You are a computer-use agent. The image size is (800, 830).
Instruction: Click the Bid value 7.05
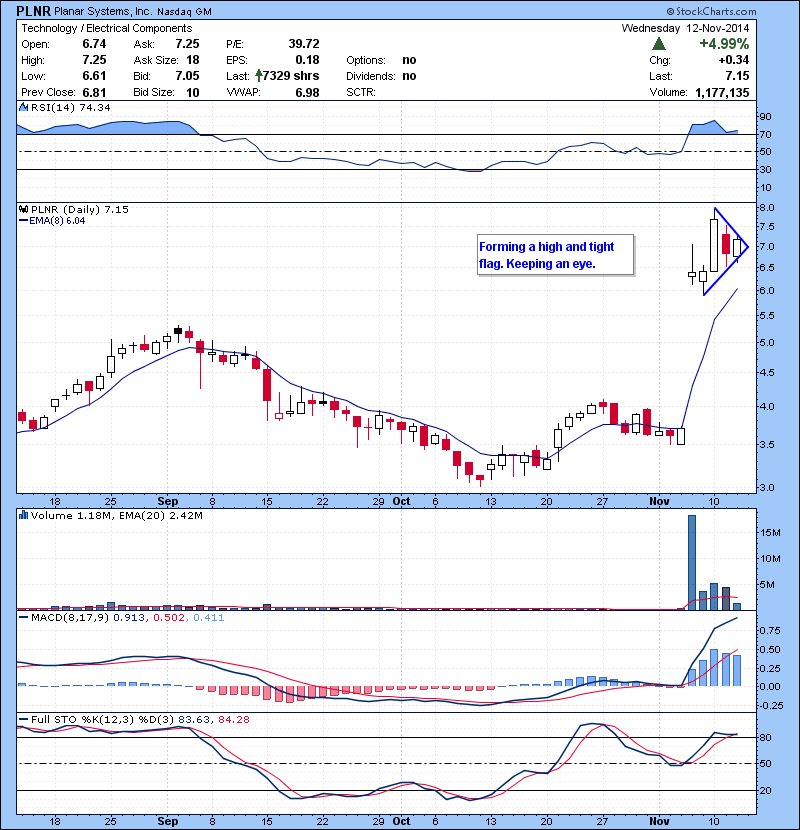click(x=187, y=76)
